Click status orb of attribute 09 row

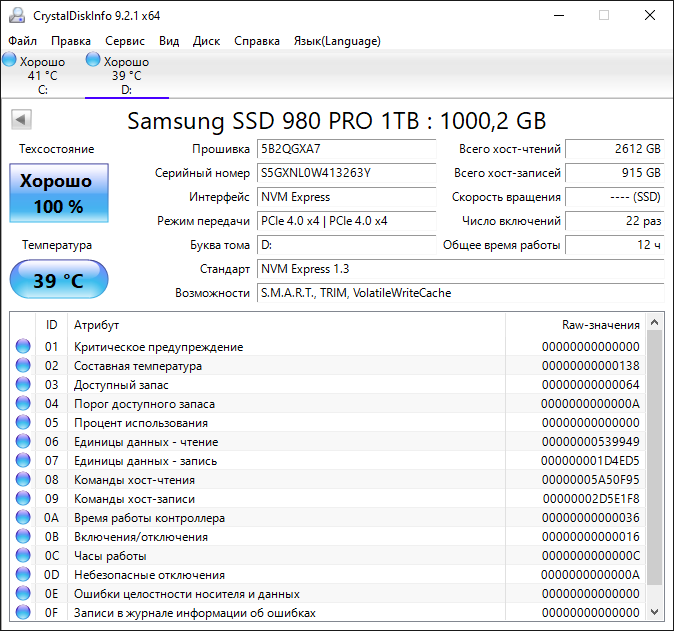click(23, 499)
